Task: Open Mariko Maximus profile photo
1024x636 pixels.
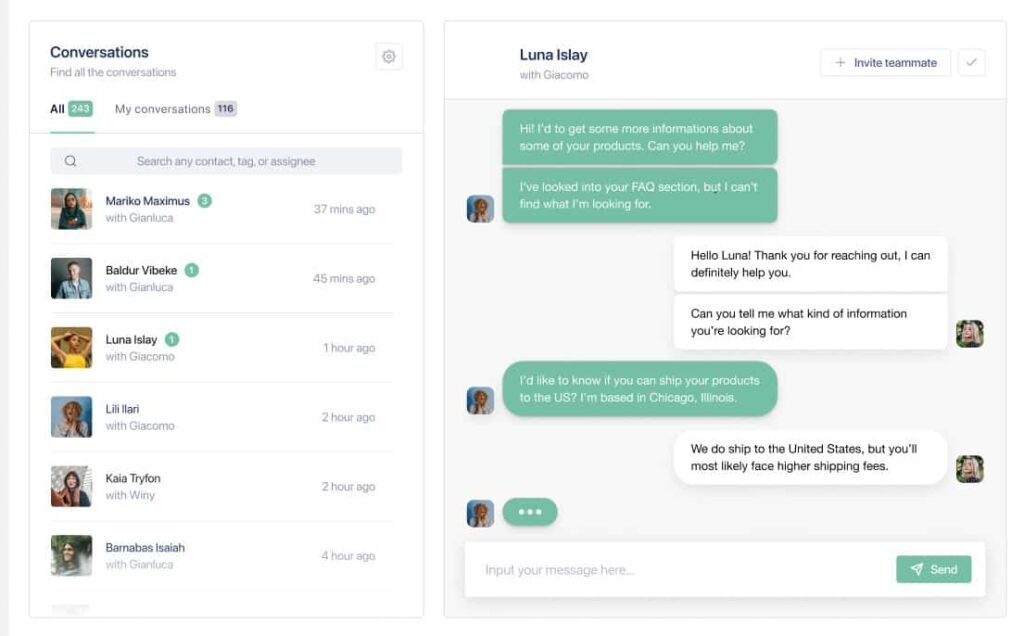Action: pos(71,209)
